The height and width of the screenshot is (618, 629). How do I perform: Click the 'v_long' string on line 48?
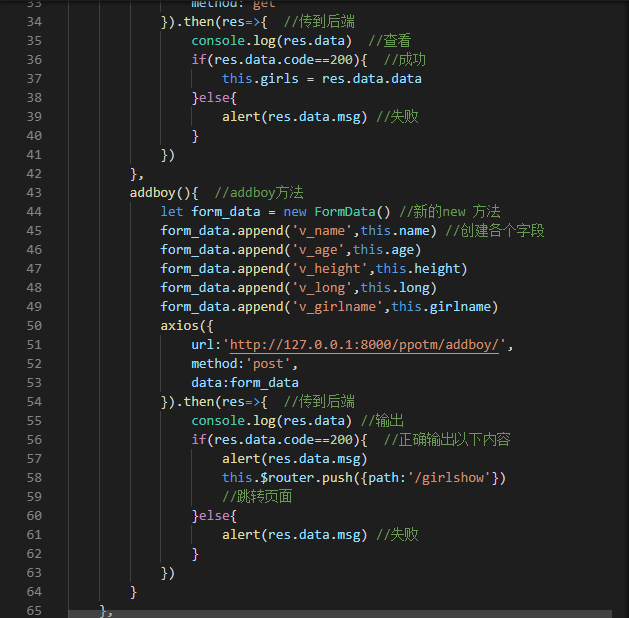pyautogui.click(x=322, y=288)
